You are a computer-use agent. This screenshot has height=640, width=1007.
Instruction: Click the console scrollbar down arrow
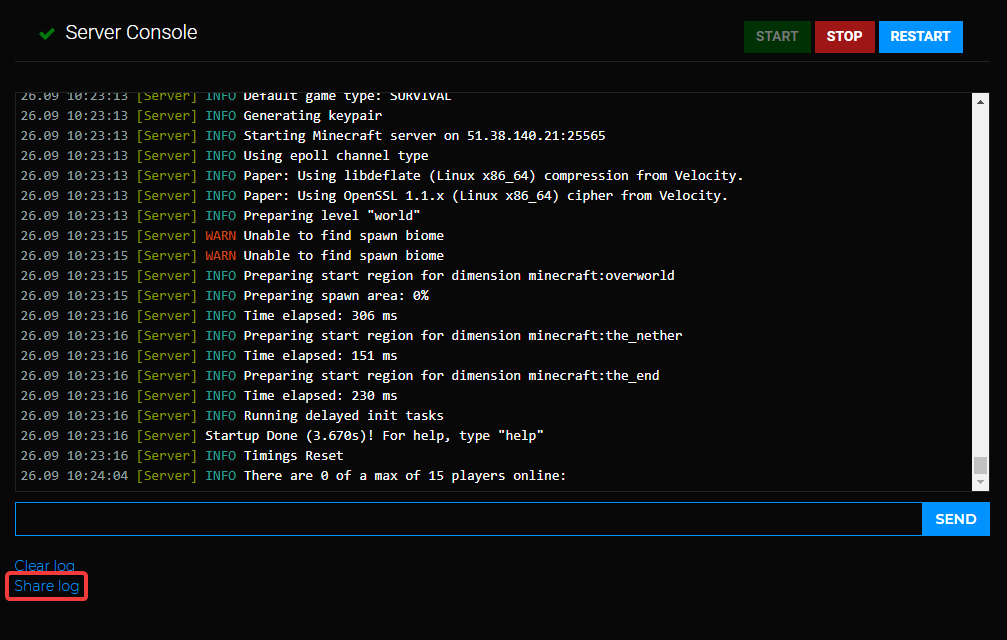(980, 482)
